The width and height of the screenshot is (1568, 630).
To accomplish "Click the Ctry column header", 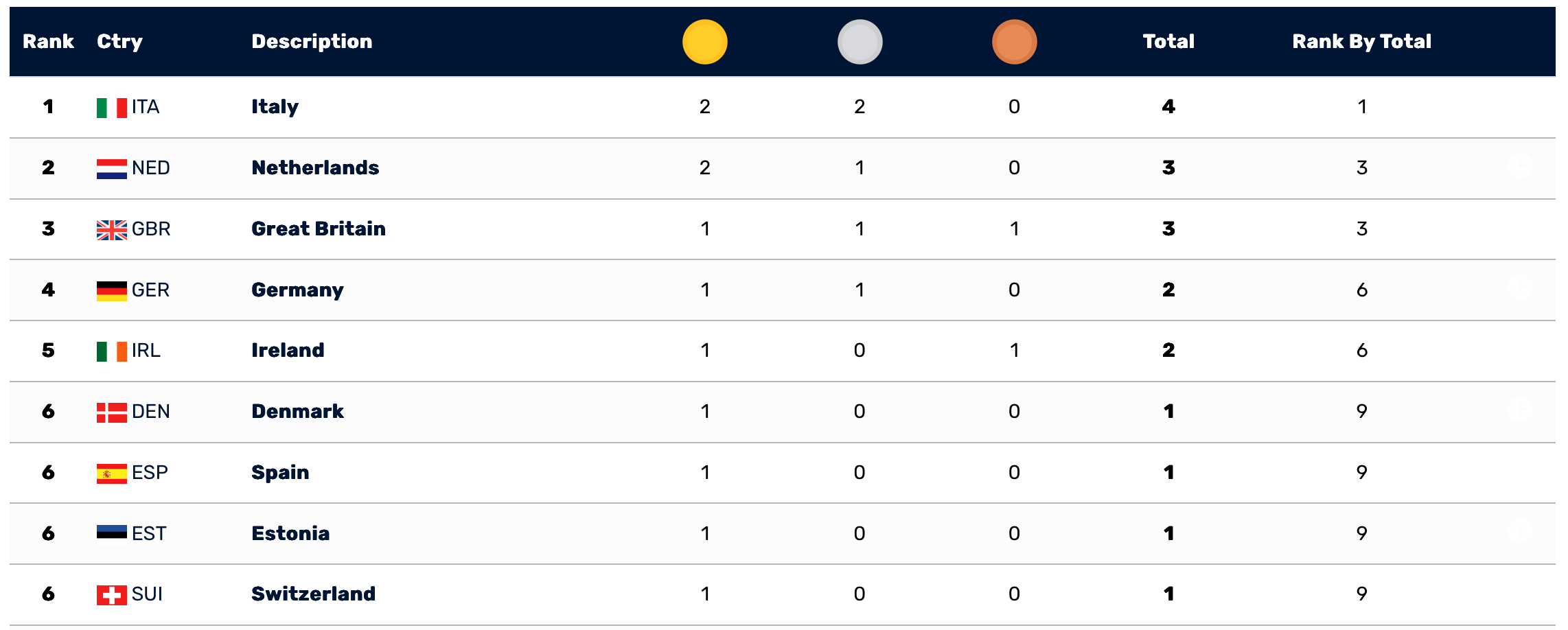I will pos(119,42).
